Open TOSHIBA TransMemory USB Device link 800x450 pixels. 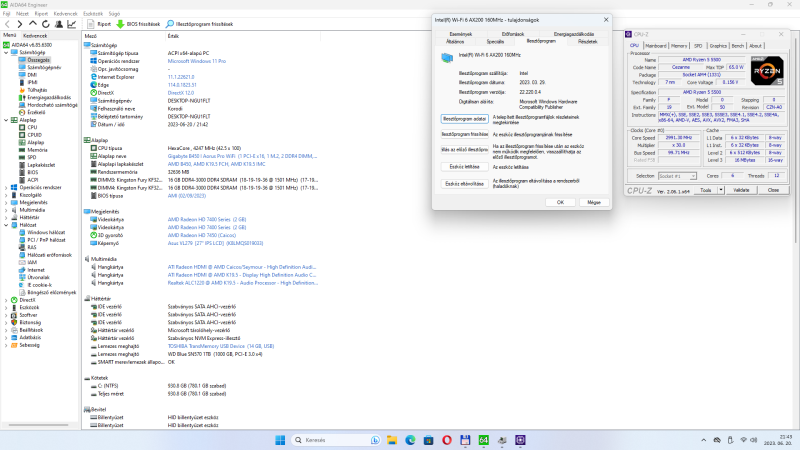pyautogui.click(x=221, y=346)
